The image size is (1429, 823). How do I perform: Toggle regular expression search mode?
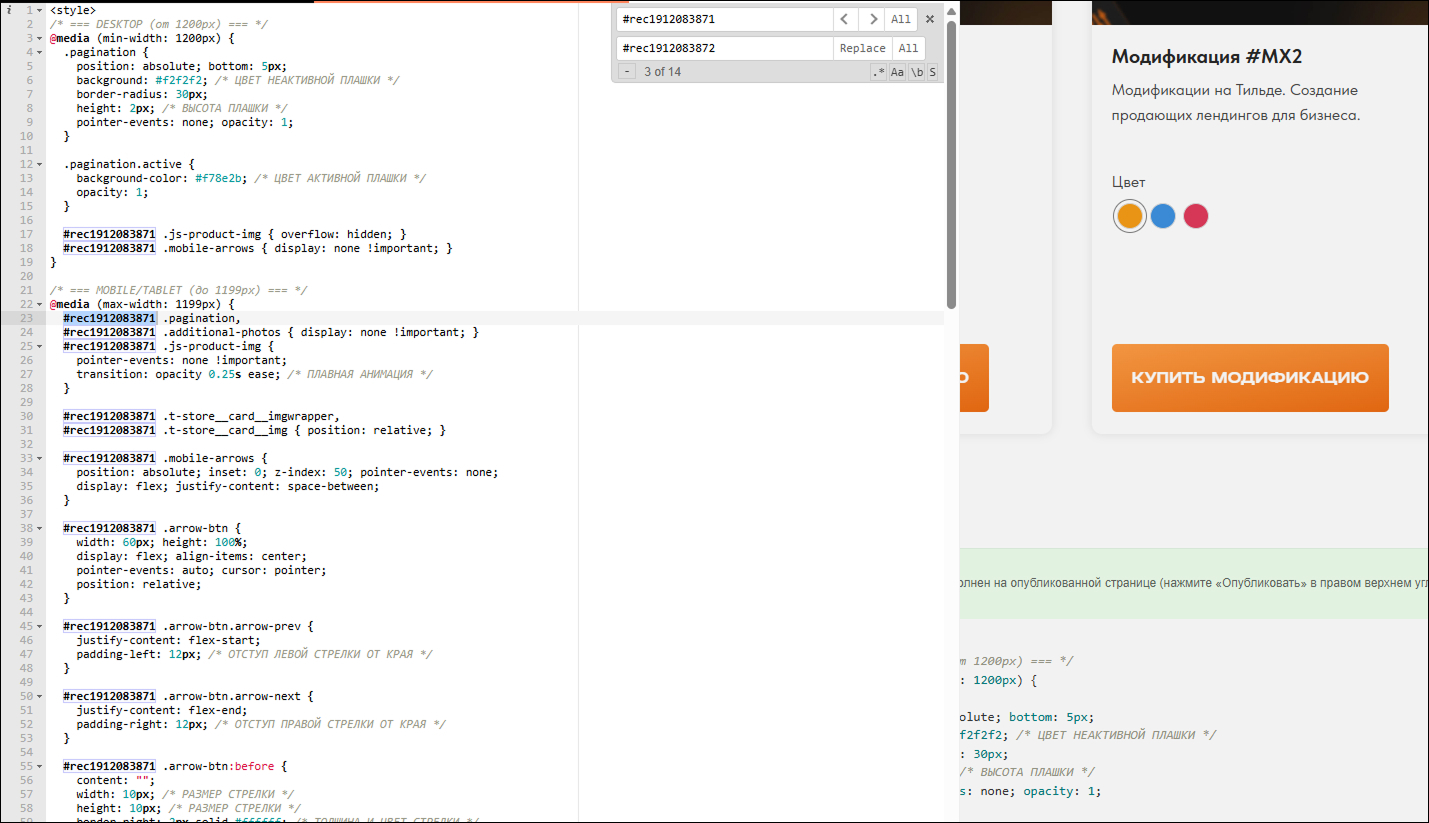point(879,72)
